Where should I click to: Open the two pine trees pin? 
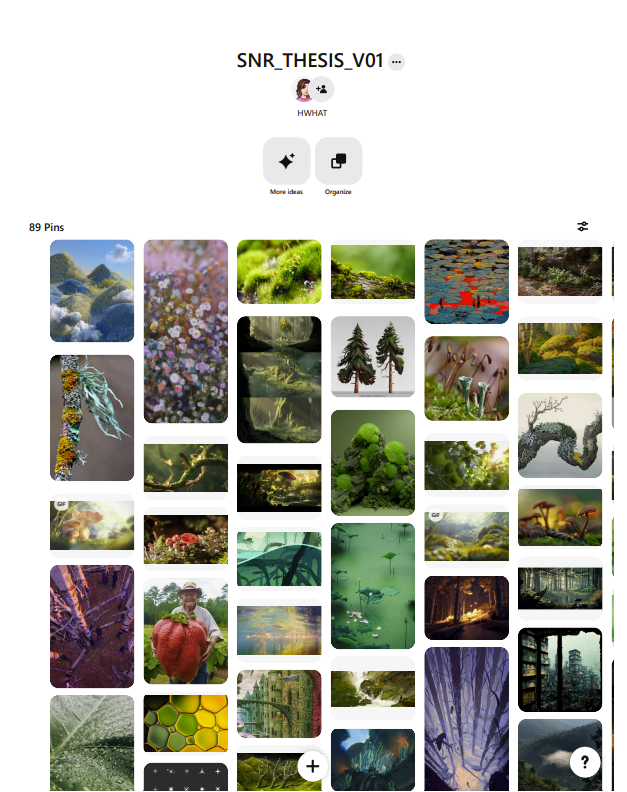click(x=373, y=357)
